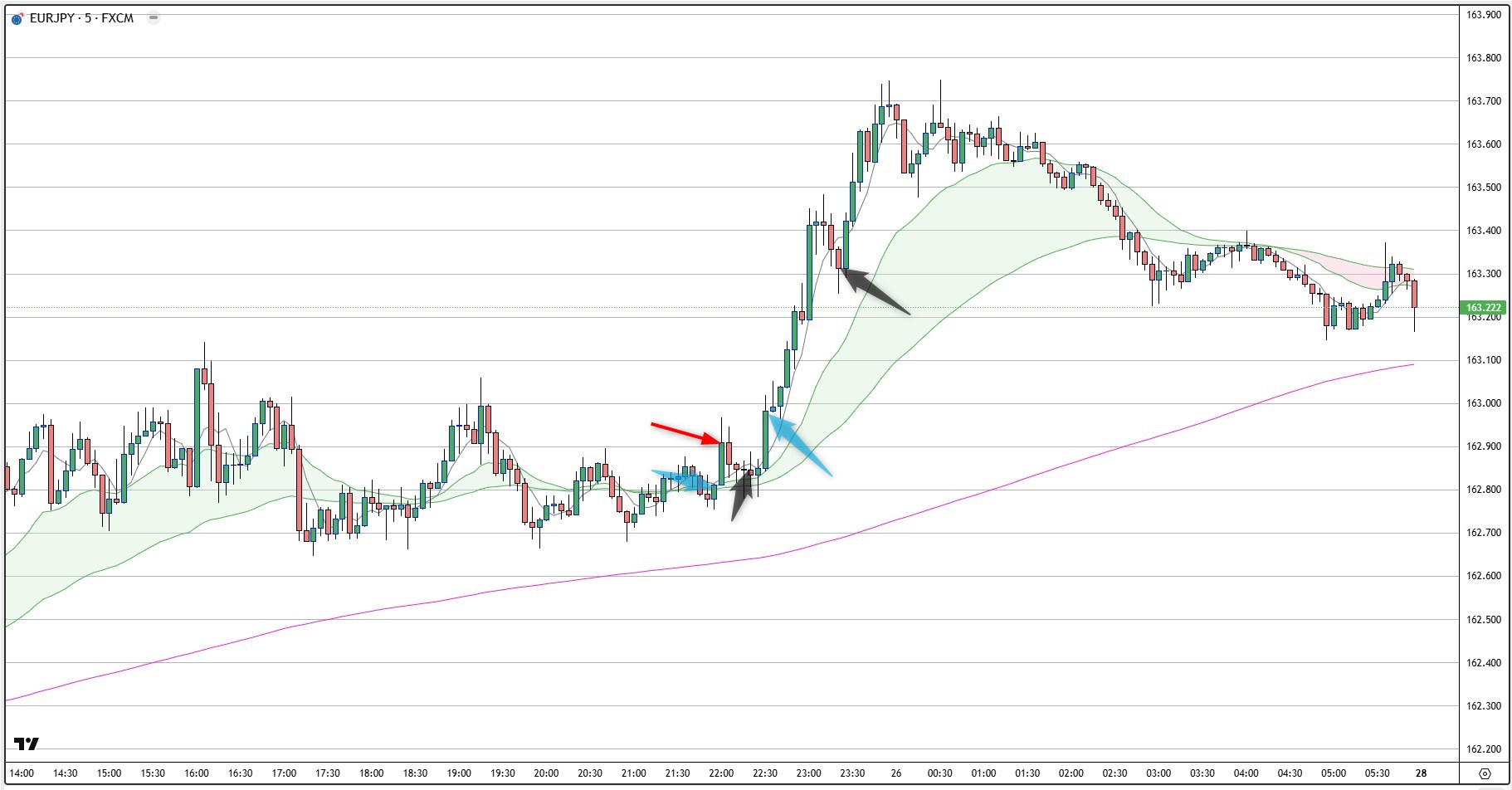Click the 163.700 price axis label

pos(1484,100)
